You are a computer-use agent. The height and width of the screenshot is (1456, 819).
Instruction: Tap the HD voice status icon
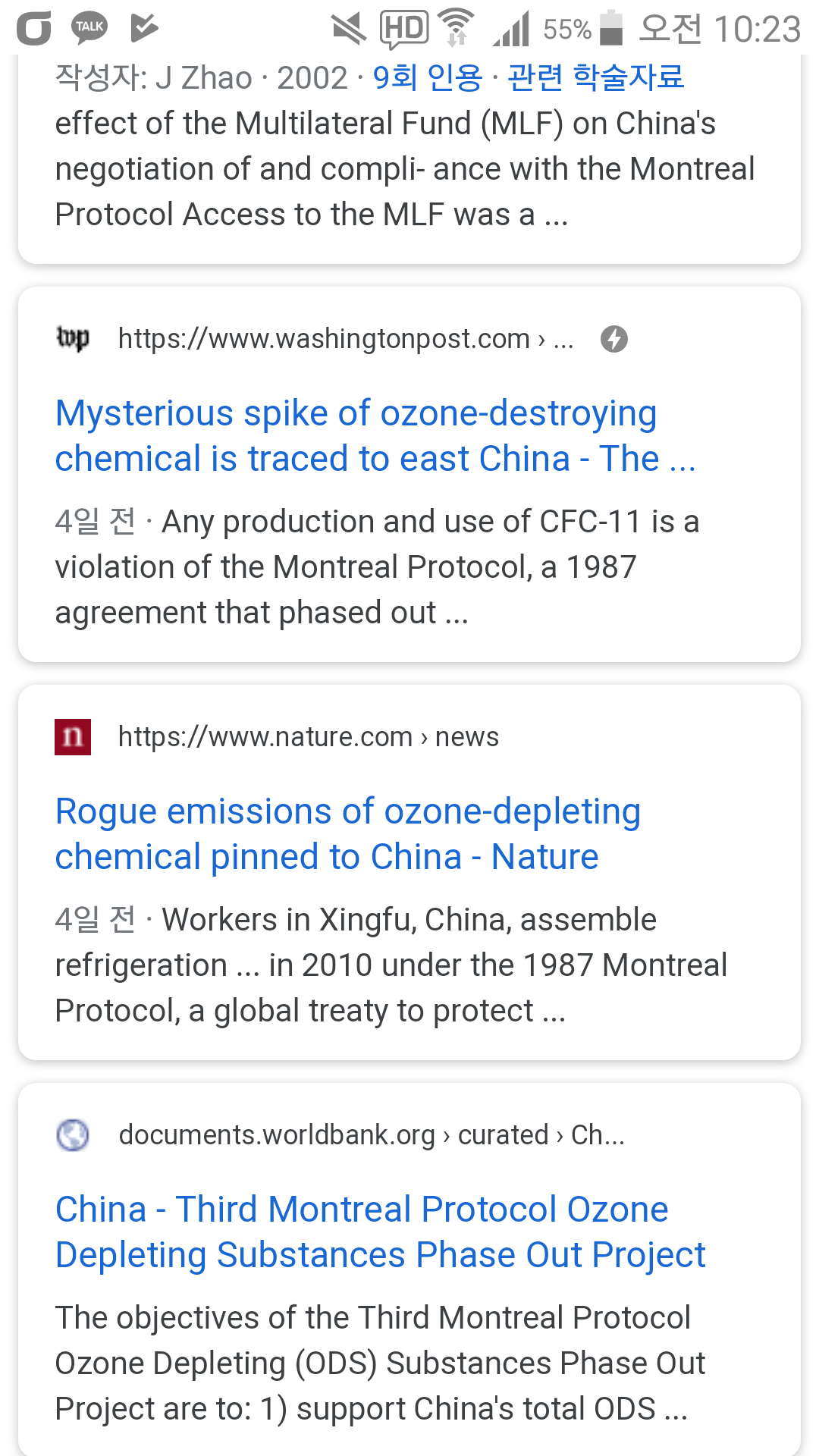[403, 29]
